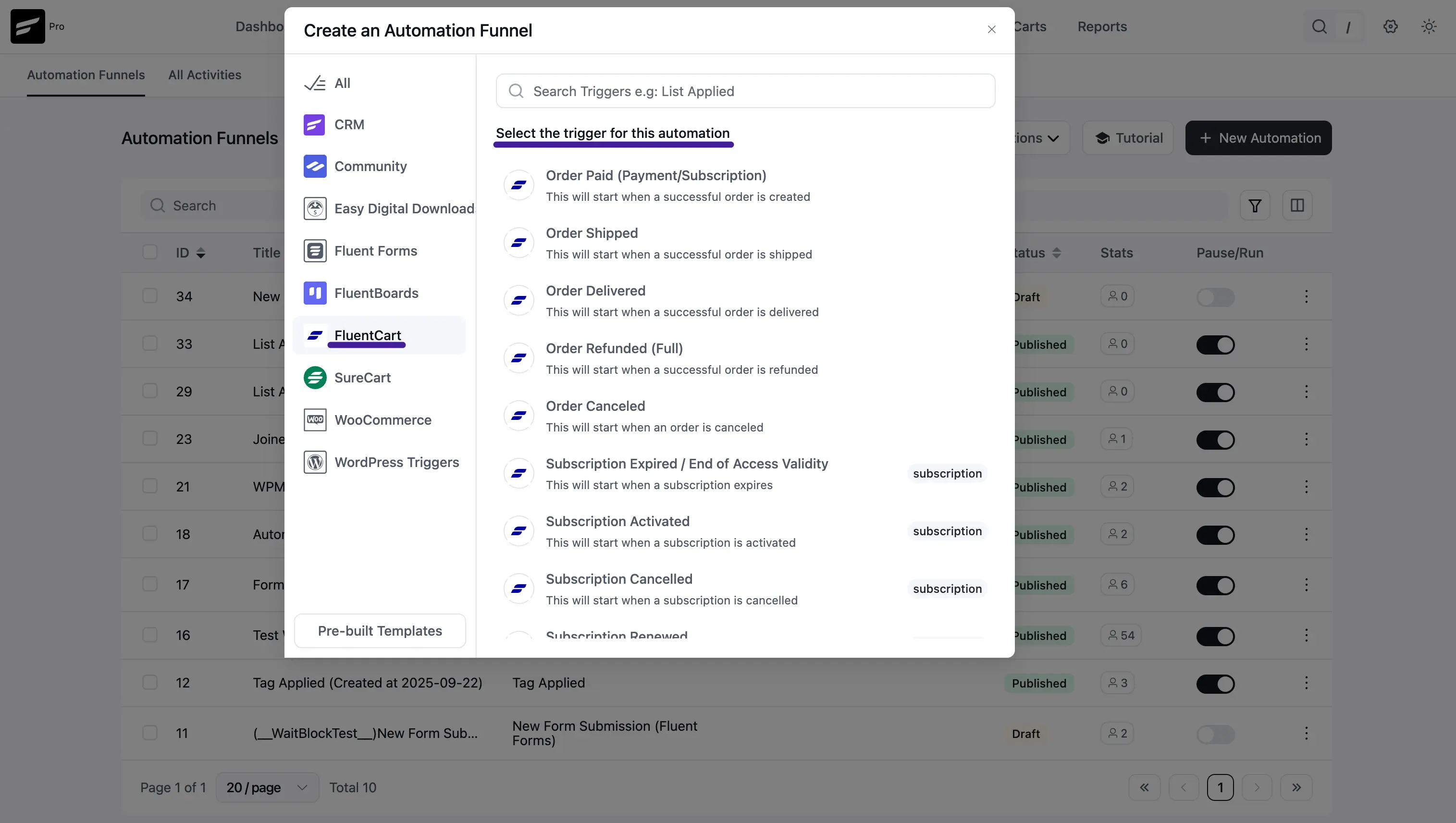Screen dimensions: 1456x823
Task: Click the Order Shipped trigger icon
Action: (519, 243)
